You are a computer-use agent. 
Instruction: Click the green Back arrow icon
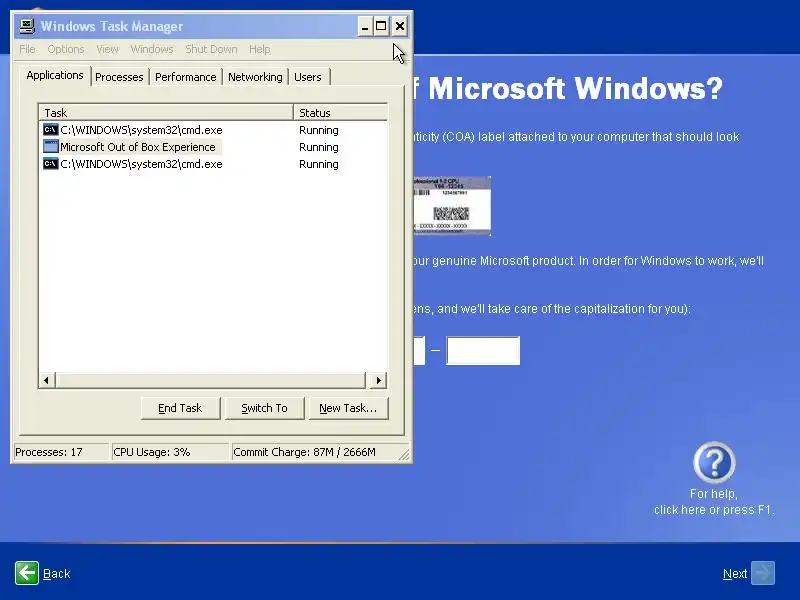pos(27,573)
